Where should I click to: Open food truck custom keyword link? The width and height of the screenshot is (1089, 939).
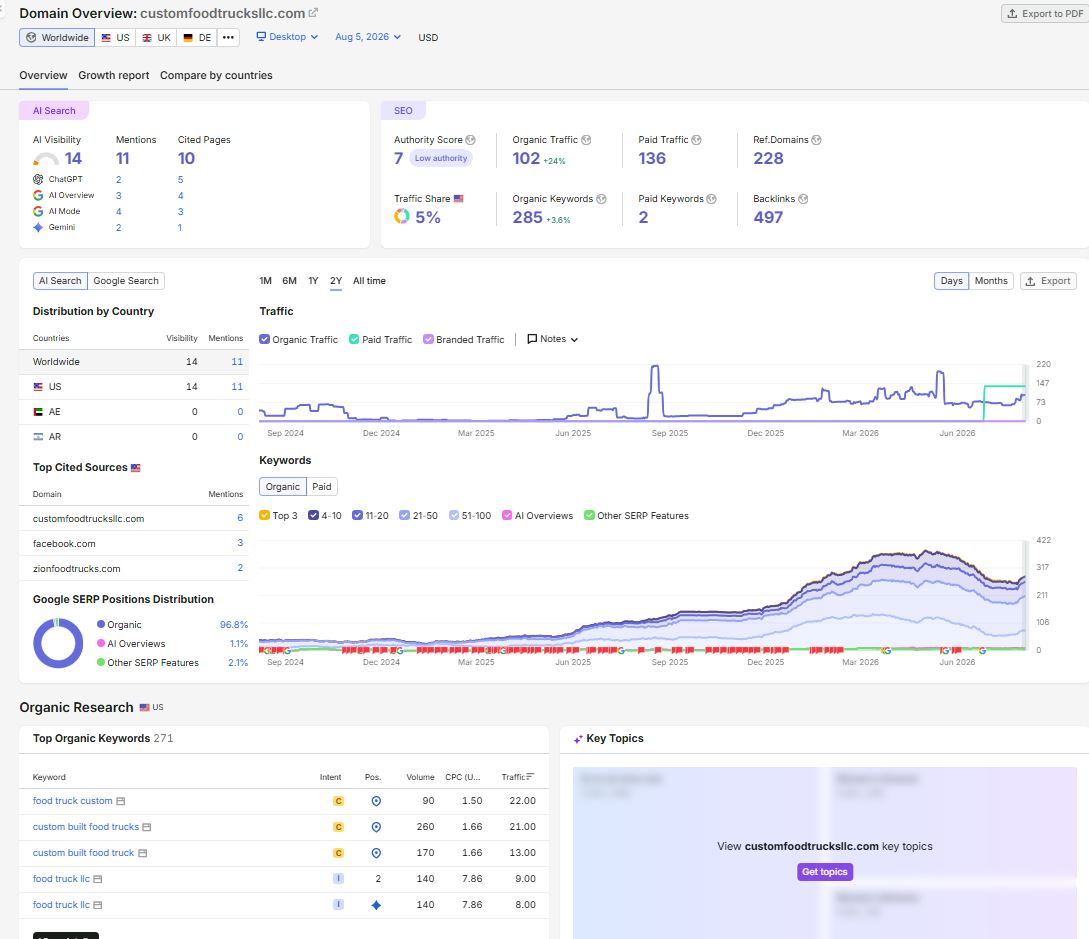pyautogui.click(x=72, y=801)
